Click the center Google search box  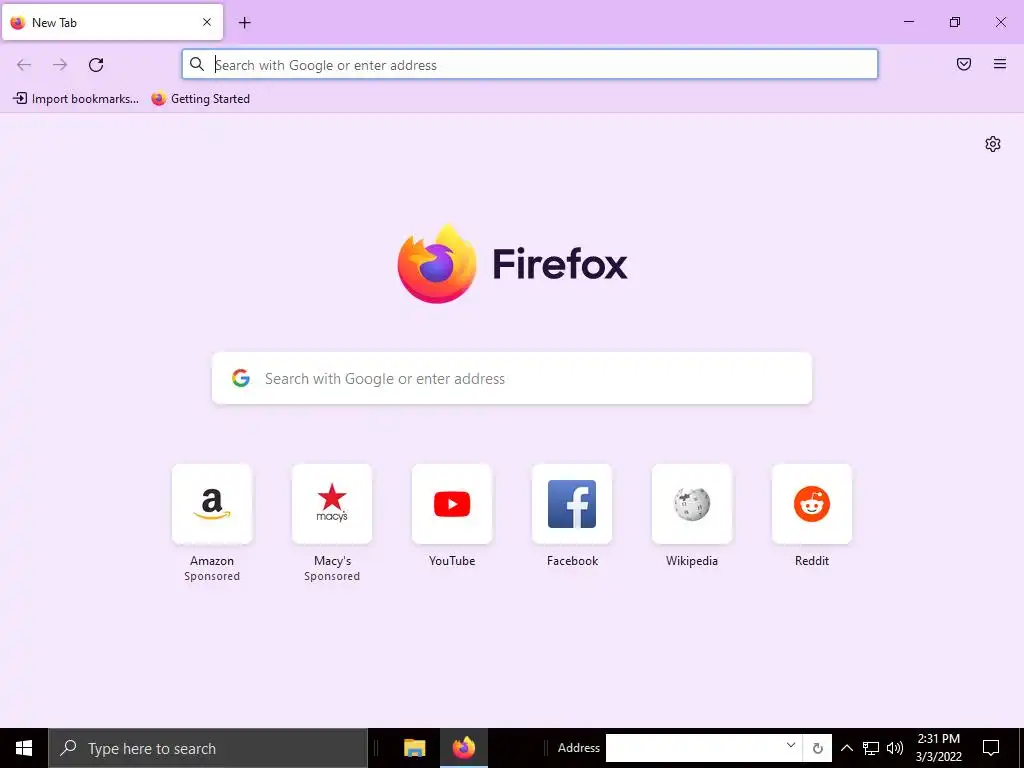(512, 378)
